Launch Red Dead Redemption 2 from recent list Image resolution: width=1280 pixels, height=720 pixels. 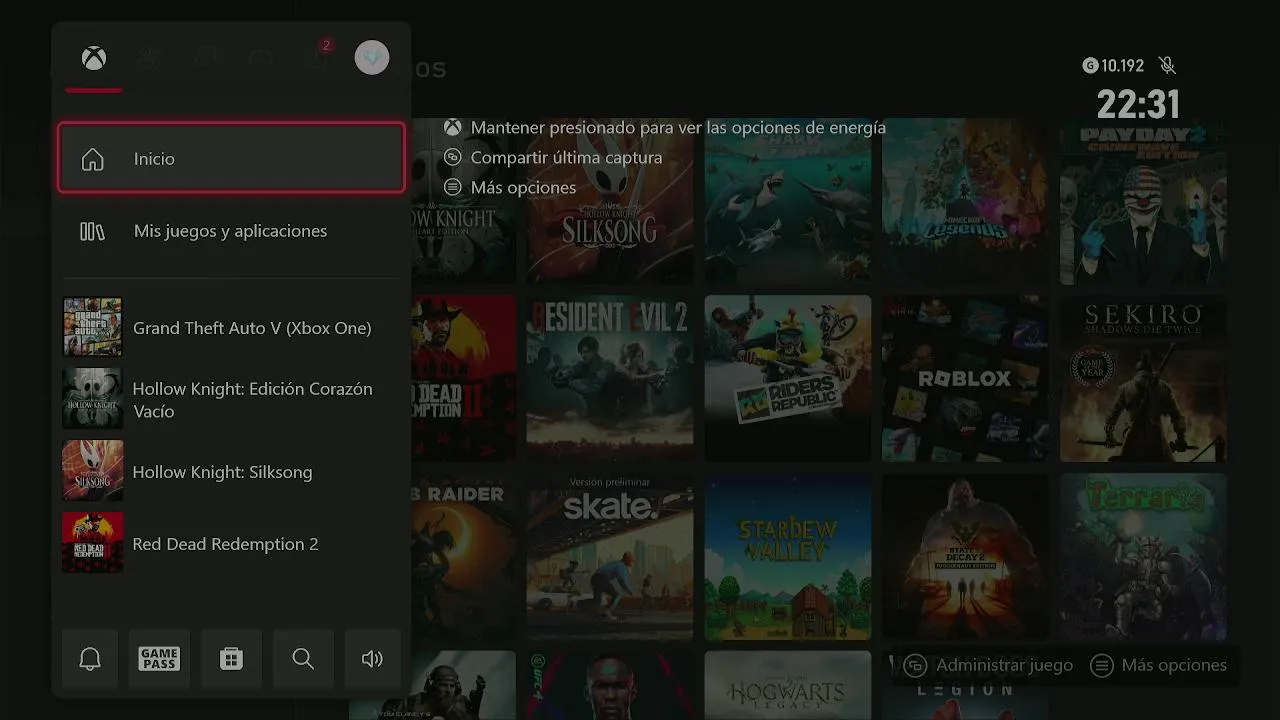click(231, 543)
